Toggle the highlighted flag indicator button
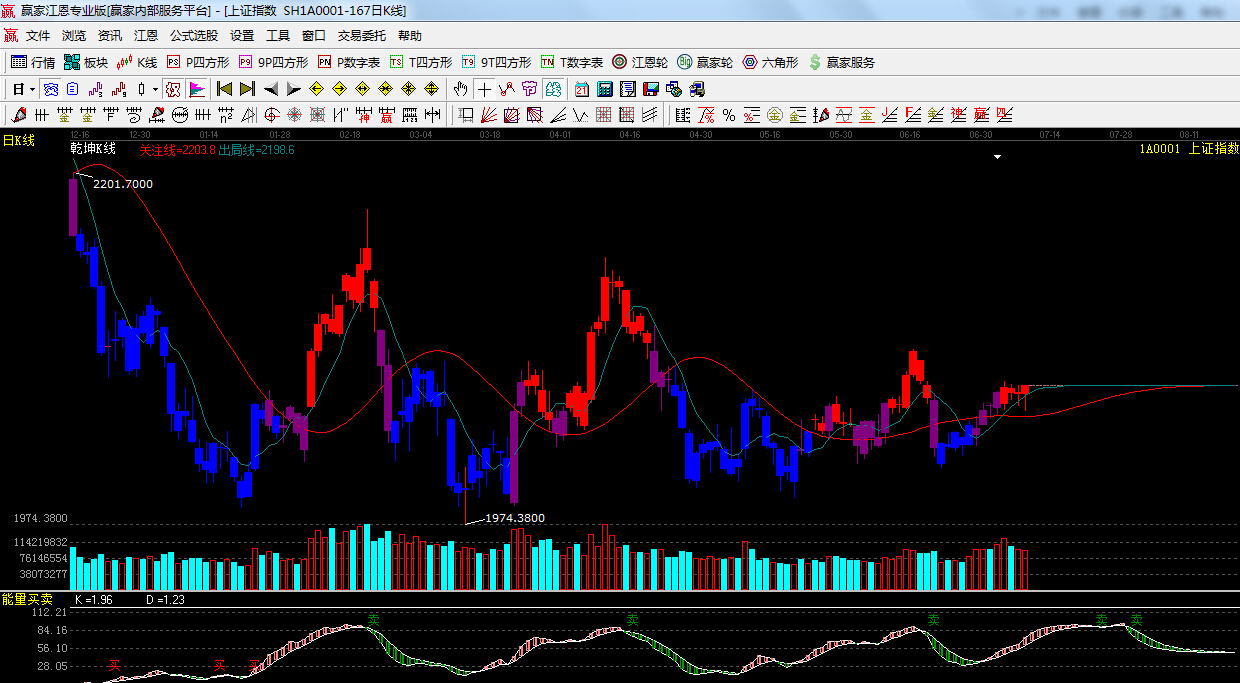The image size is (1240, 683). tap(196, 89)
